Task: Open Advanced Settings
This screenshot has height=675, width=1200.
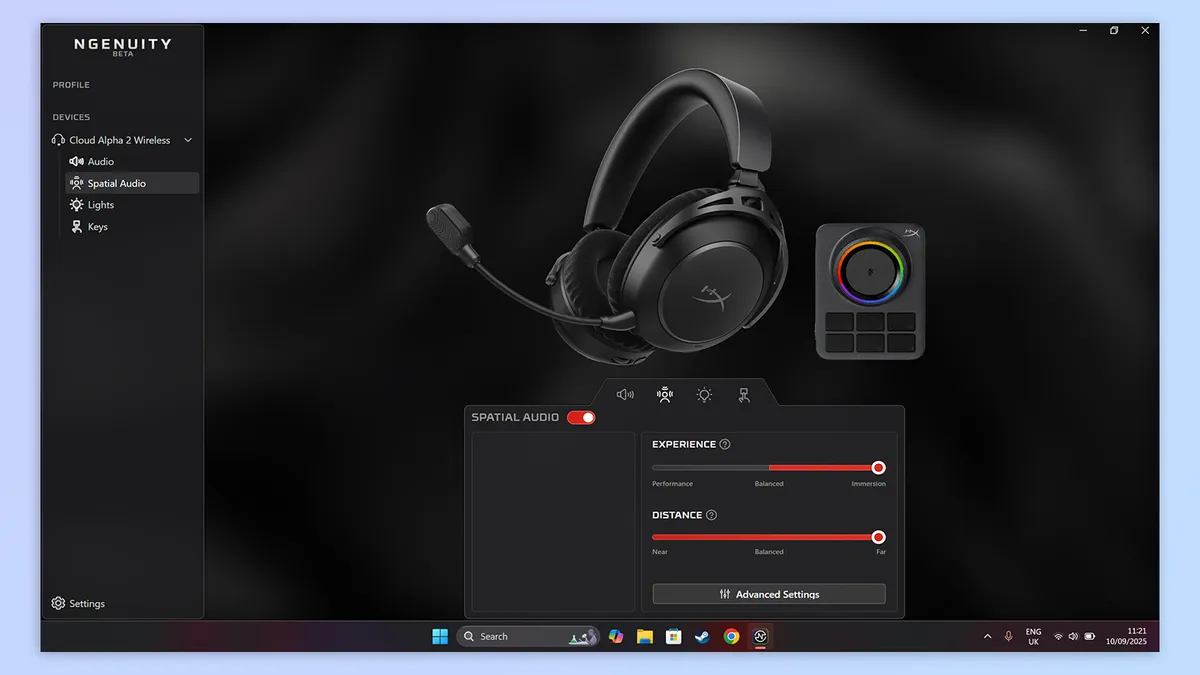Action: [768, 593]
